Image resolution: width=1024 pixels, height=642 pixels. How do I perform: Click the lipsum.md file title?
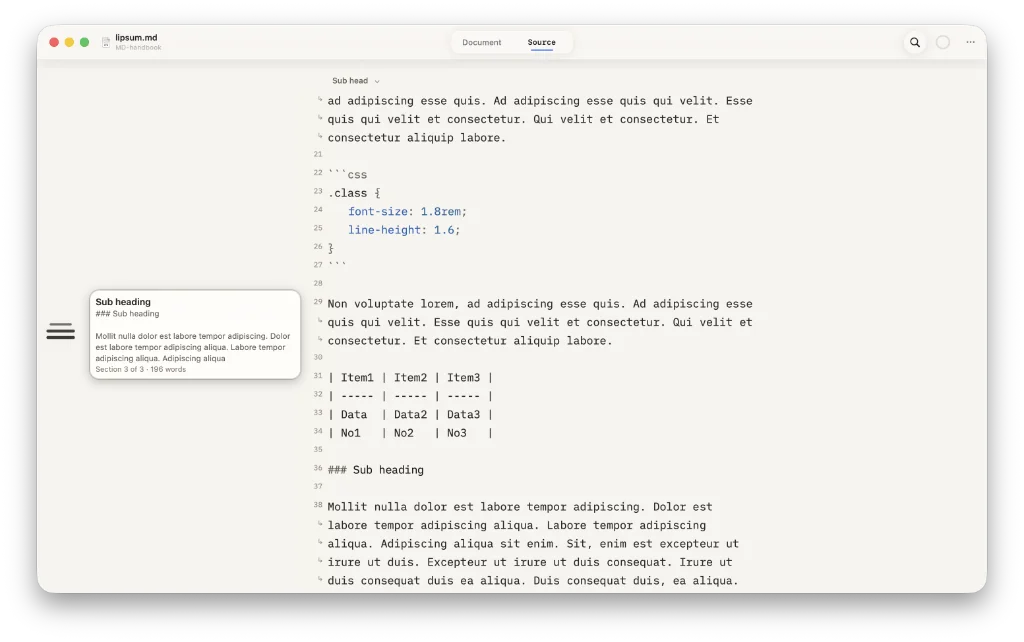[136, 38]
